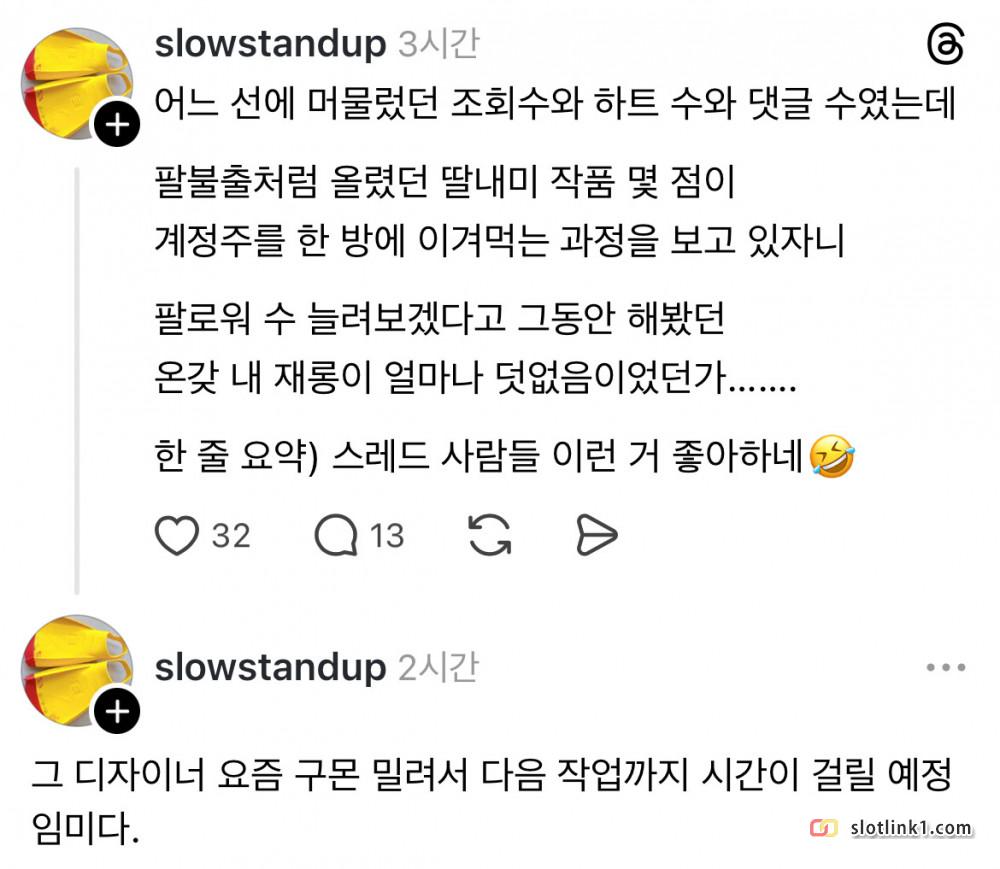1000x869 pixels.
Task: Share the post with the paper plane icon
Action: click(597, 536)
